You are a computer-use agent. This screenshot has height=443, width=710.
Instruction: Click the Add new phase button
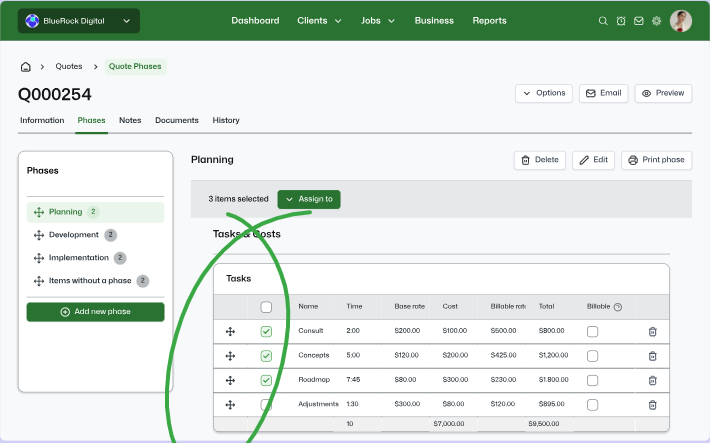click(96, 312)
